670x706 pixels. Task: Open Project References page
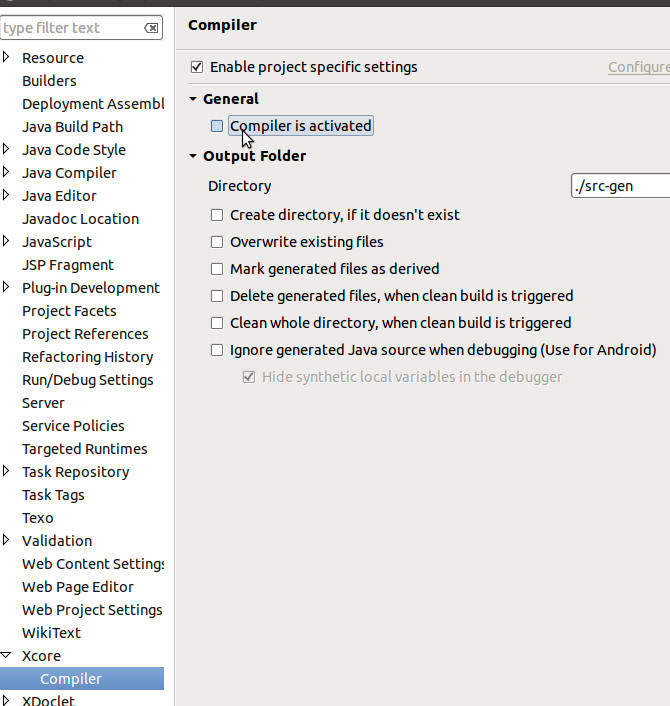pyautogui.click(x=85, y=334)
